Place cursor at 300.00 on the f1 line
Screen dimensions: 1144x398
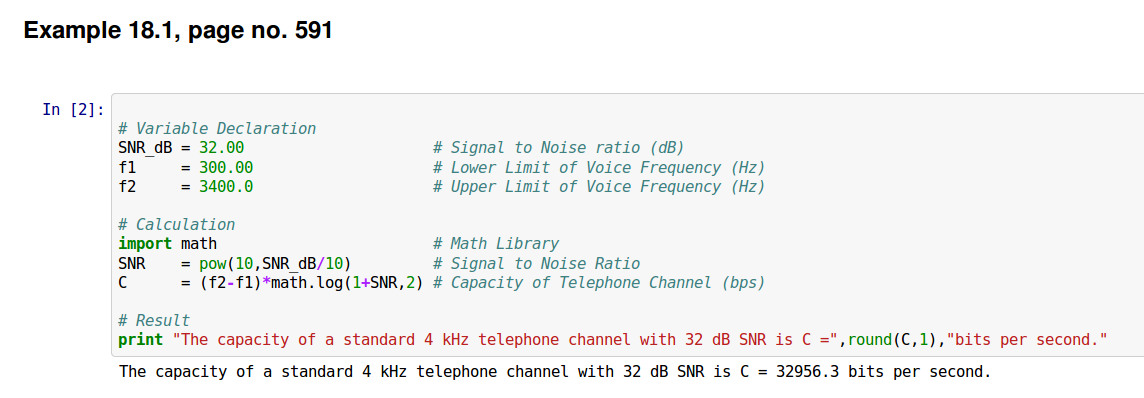coord(225,168)
